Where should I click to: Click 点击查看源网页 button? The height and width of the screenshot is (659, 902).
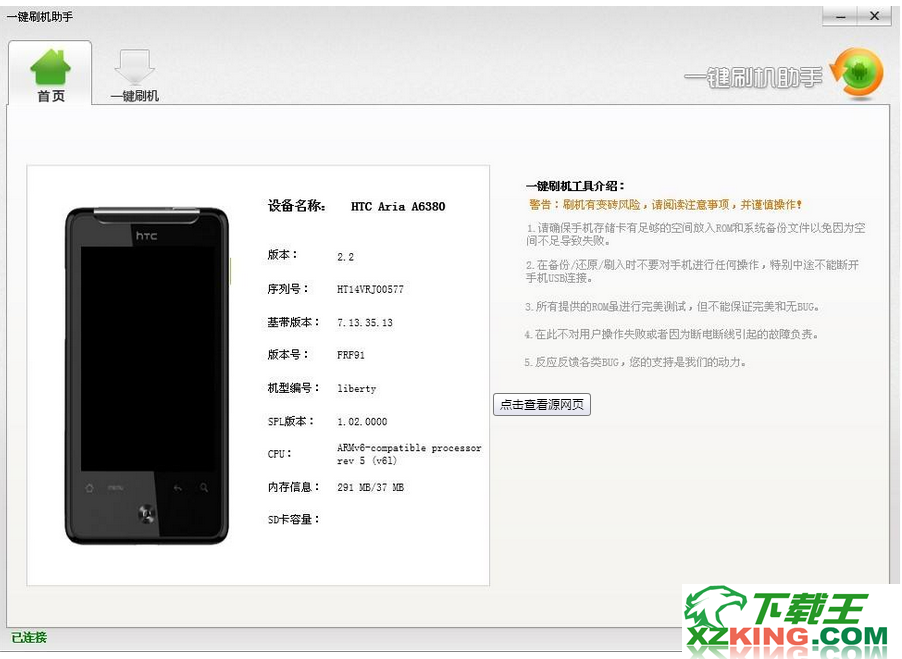pos(542,404)
